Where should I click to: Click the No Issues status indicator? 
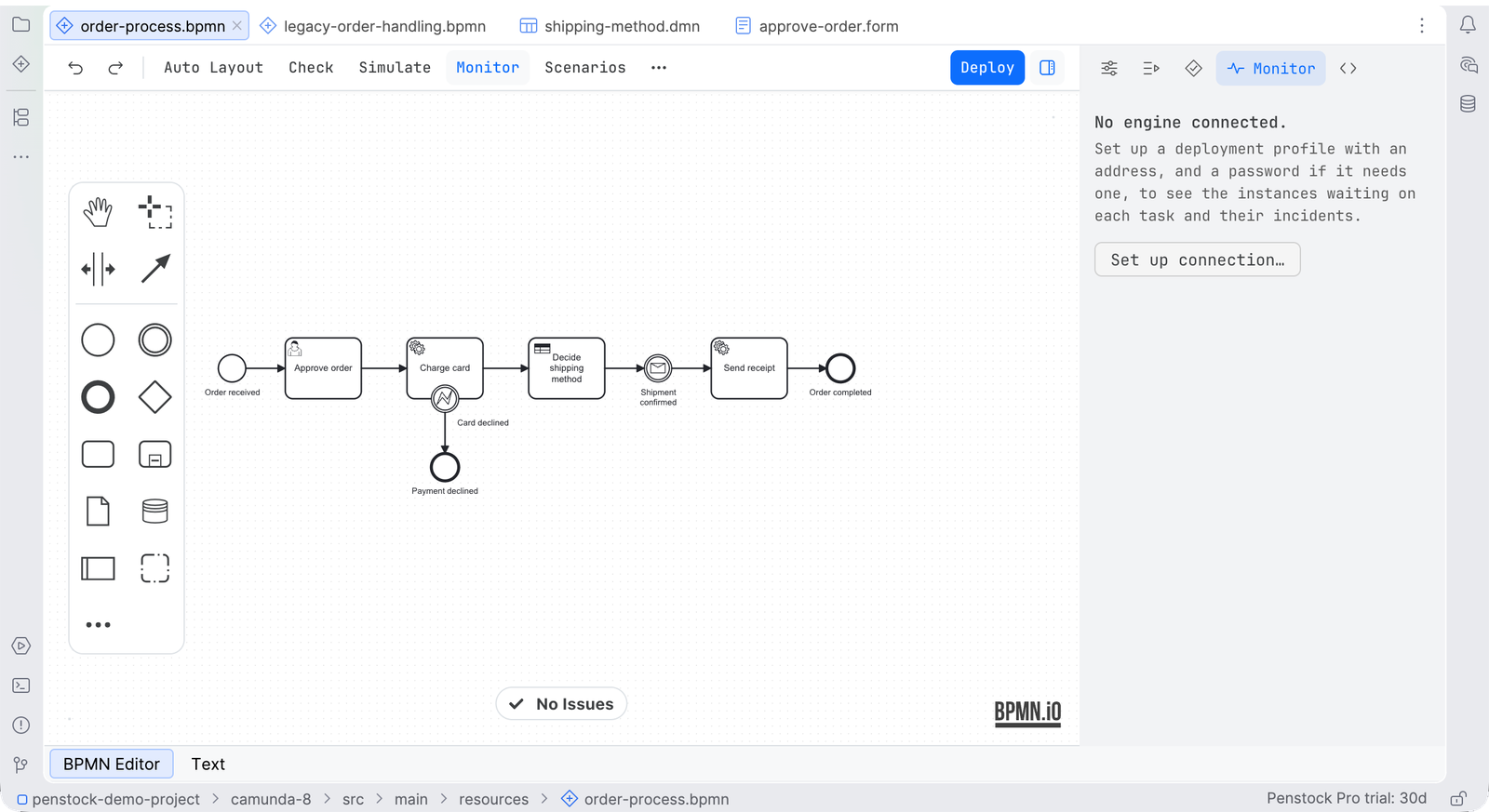point(561,704)
